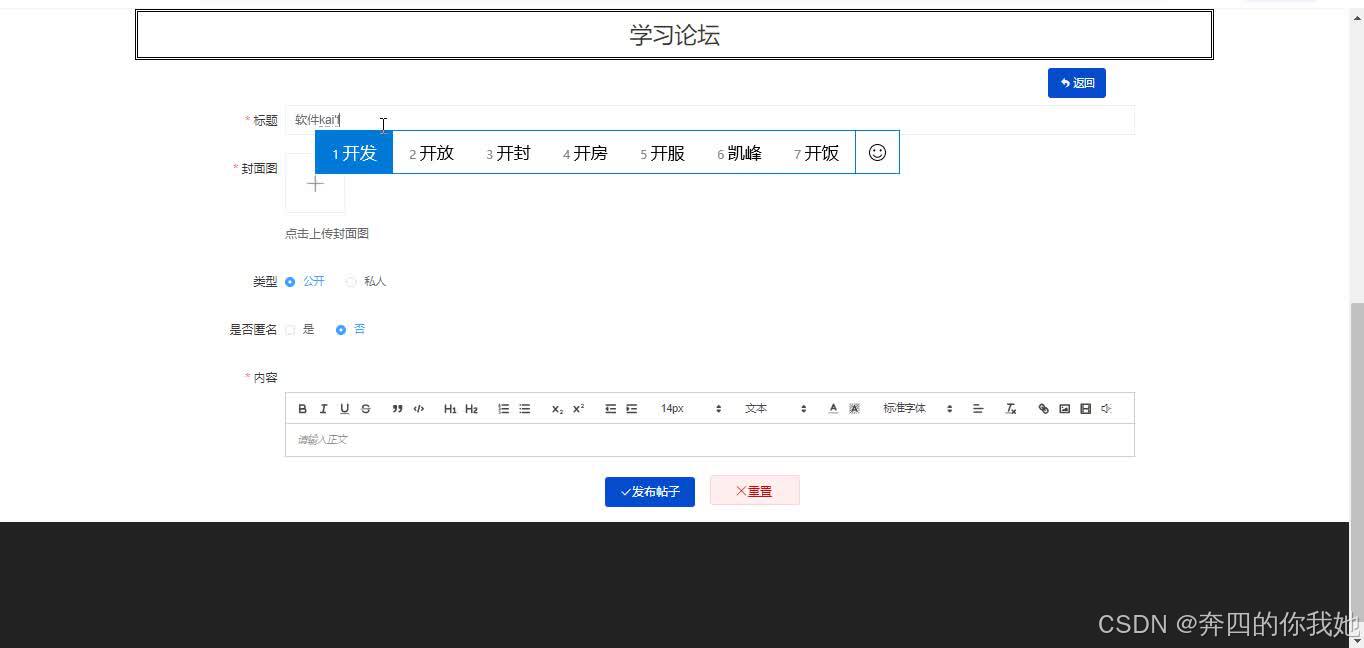
Task: Increase the text indent
Action: tap(631, 409)
